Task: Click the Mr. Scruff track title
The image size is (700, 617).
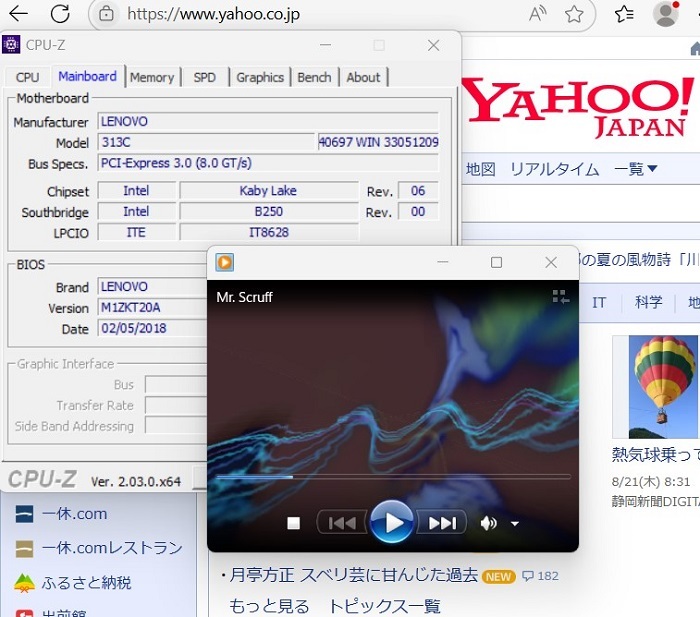Action: [244, 297]
